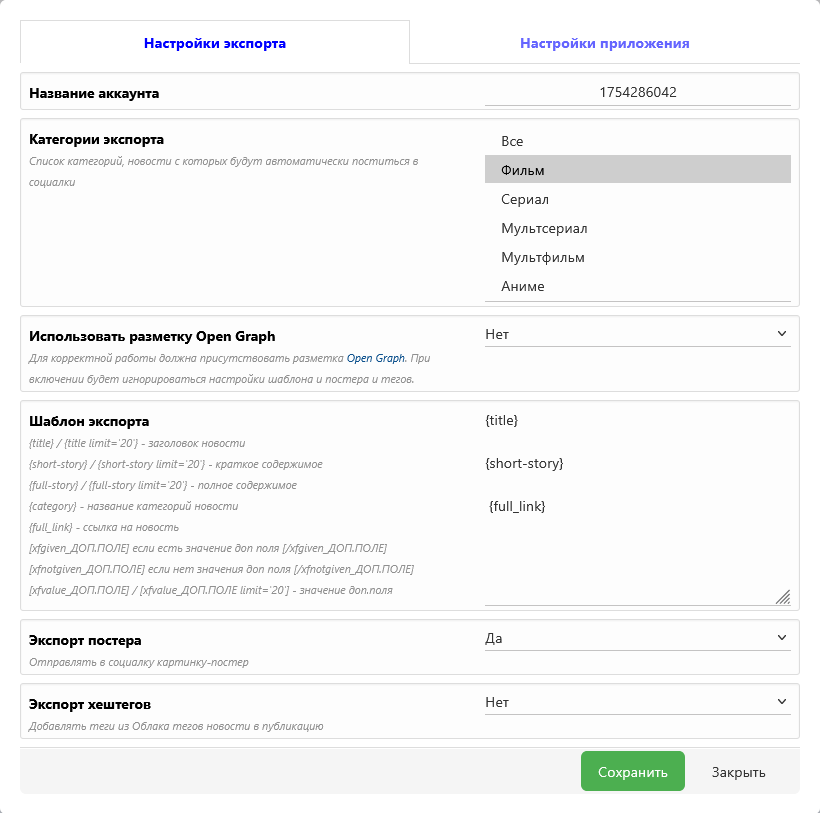820x813 pixels.
Task: Grab the textarea resize handle icon
Action: tap(782, 597)
